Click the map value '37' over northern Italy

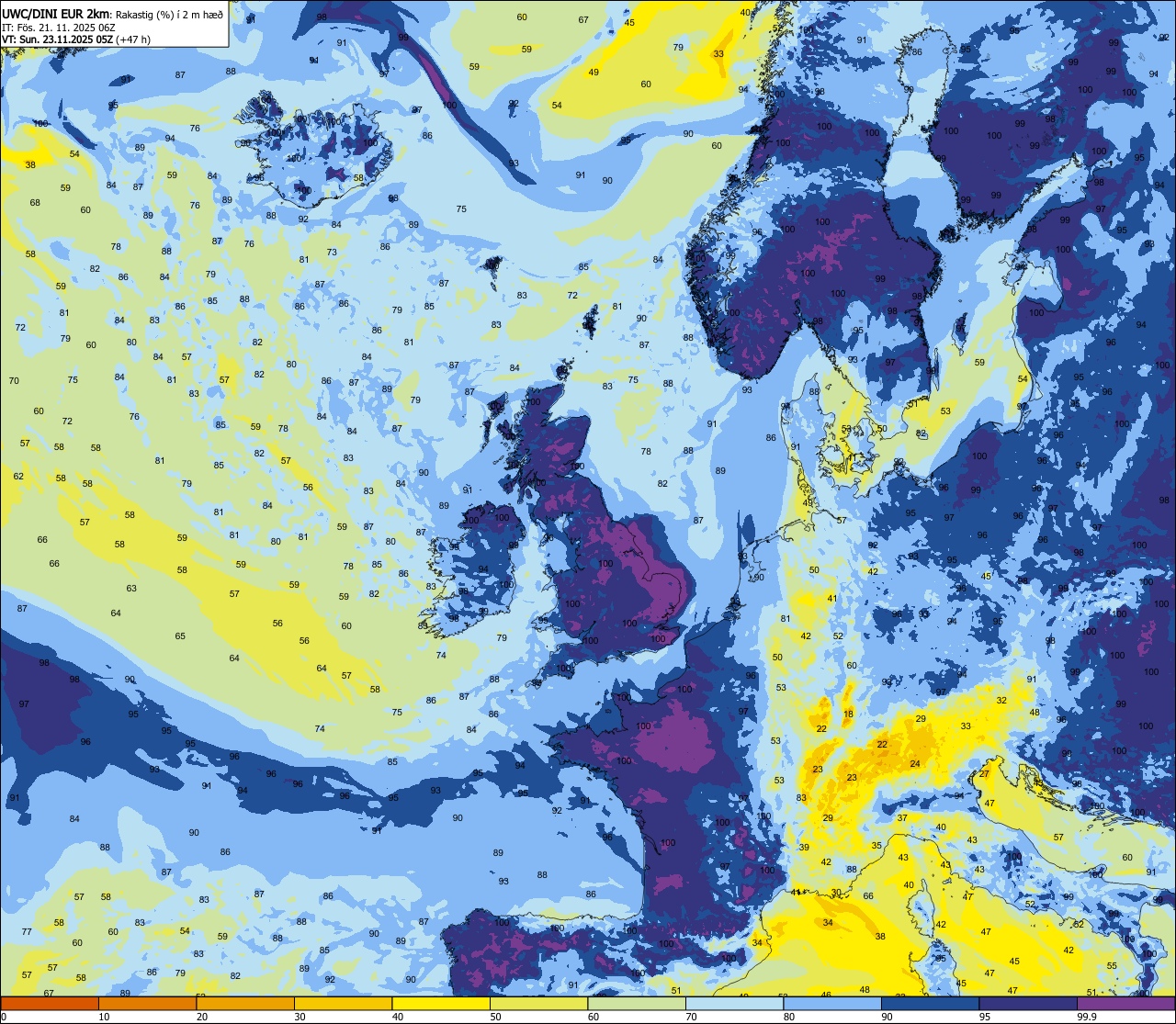(902, 817)
